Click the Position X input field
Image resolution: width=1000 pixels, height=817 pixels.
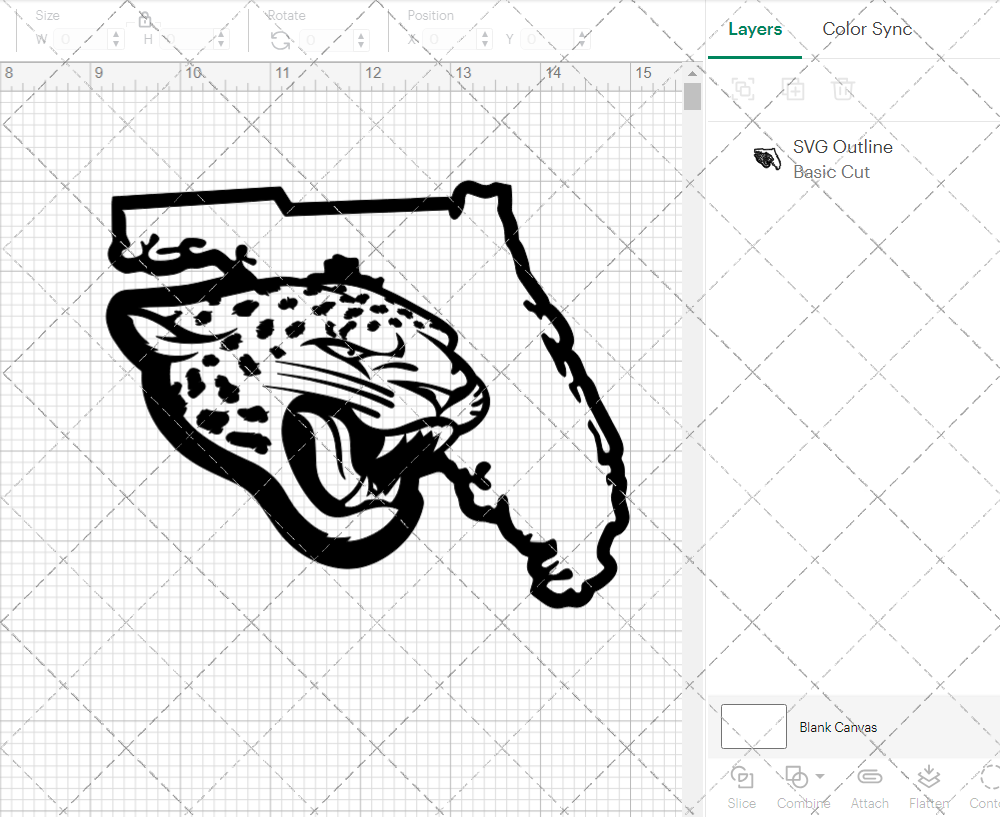point(450,40)
